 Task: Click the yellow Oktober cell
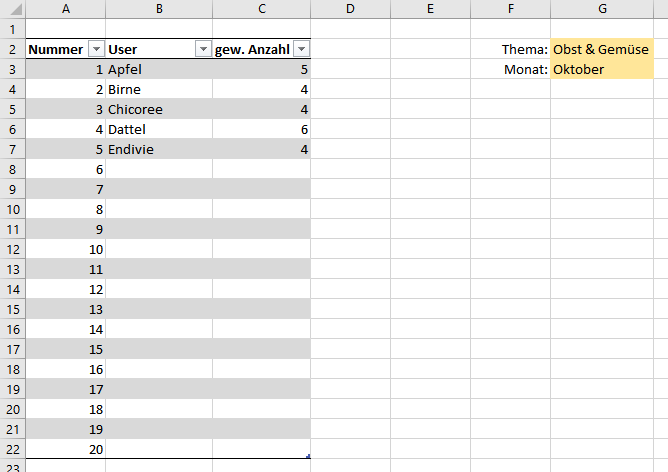coord(602,69)
